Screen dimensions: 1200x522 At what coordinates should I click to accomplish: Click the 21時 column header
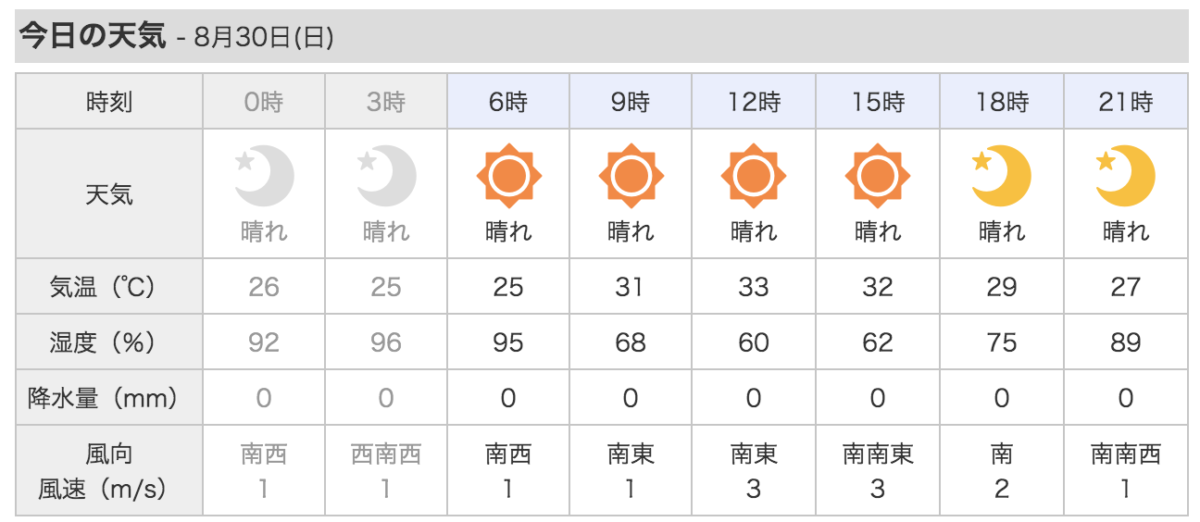click(1125, 101)
